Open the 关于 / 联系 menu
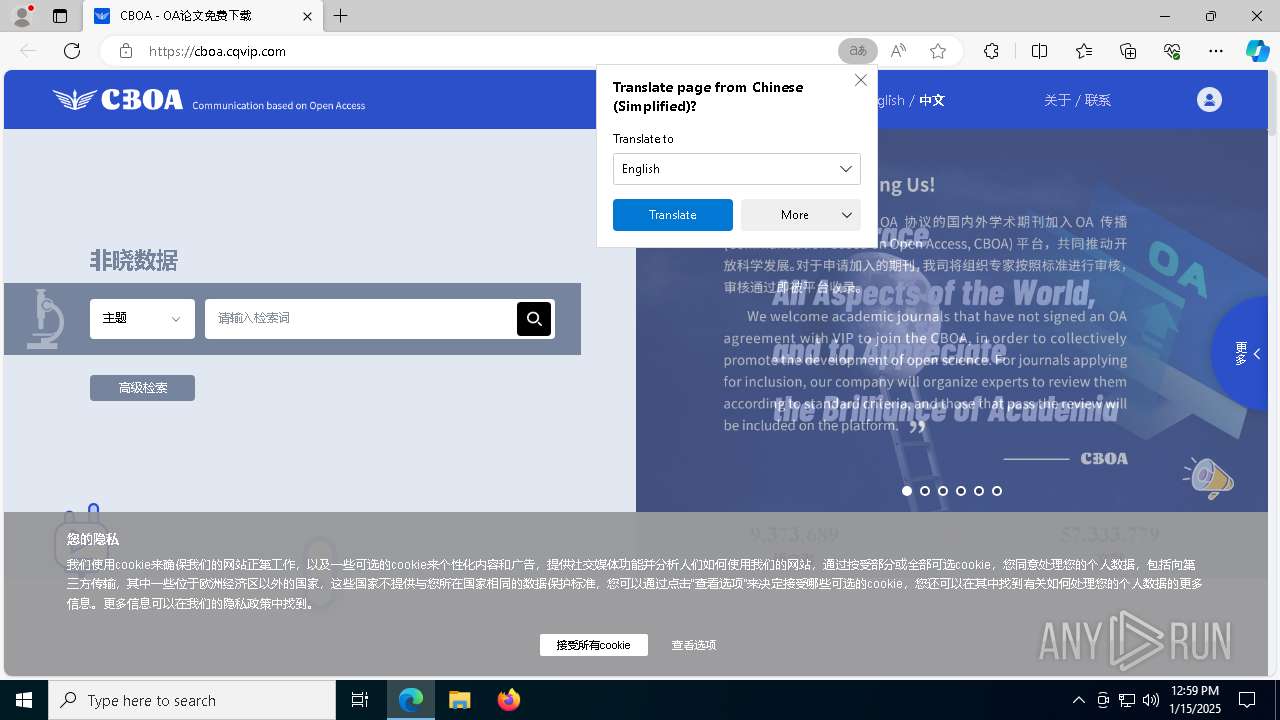 [x=1077, y=100]
